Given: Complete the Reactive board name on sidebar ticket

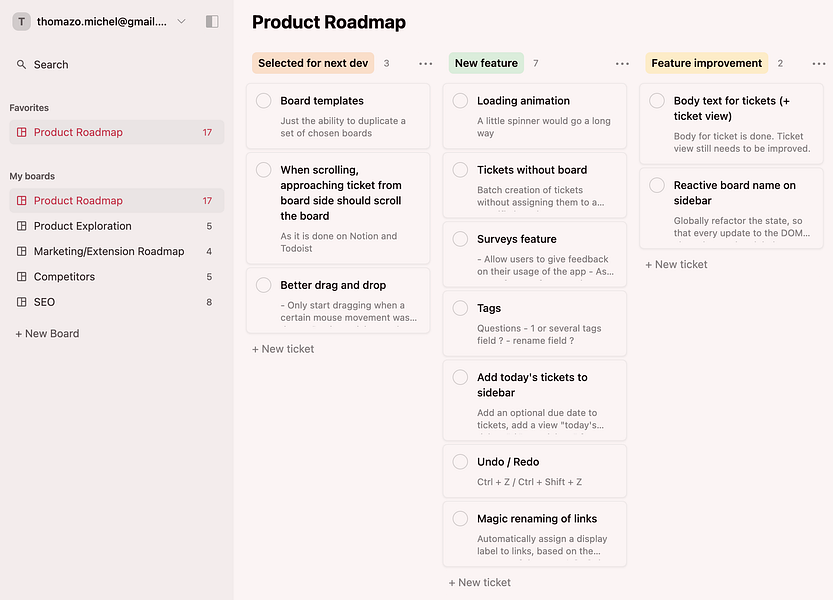Looking at the screenshot, I should pos(657,186).
